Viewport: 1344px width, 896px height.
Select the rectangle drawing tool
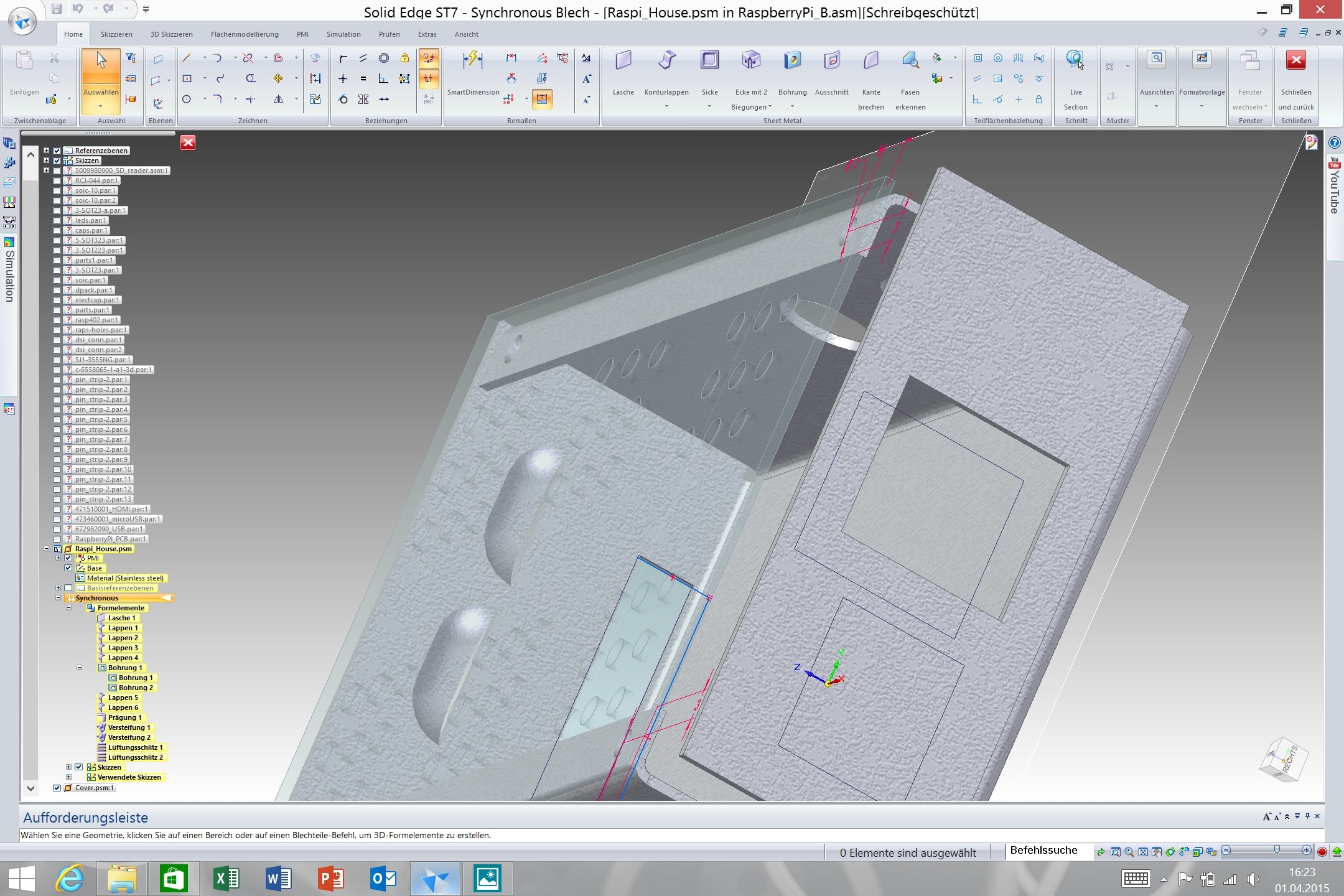tap(187, 78)
